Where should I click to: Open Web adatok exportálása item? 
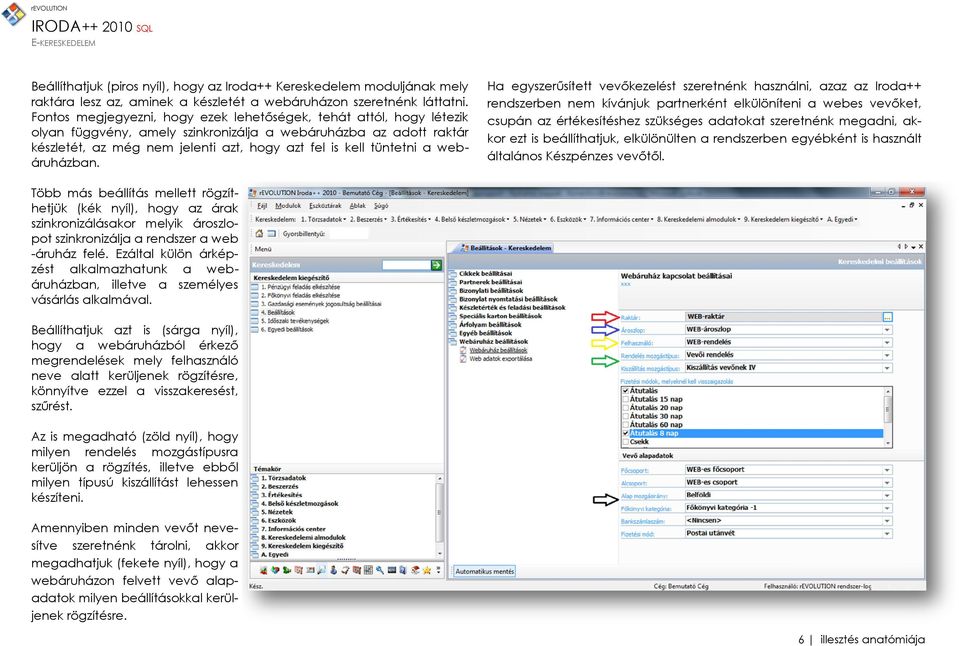tap(501, 359)
